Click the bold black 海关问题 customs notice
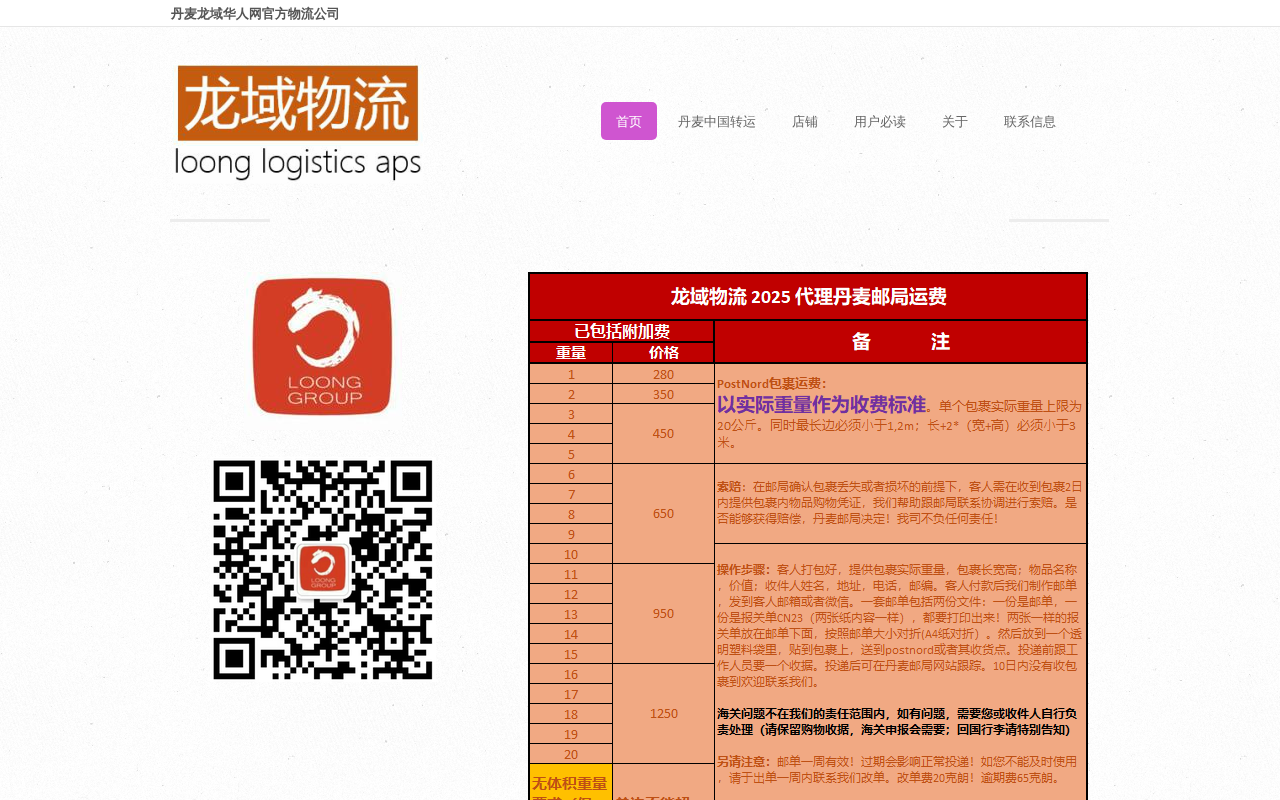The image size is (1280, 800). tap(897, 721)
